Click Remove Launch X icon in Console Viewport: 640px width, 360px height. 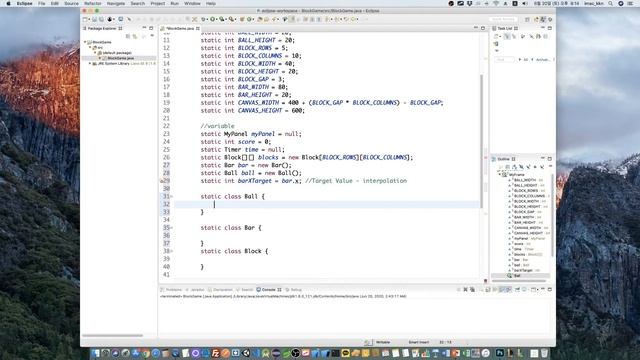tap(465, 289)
